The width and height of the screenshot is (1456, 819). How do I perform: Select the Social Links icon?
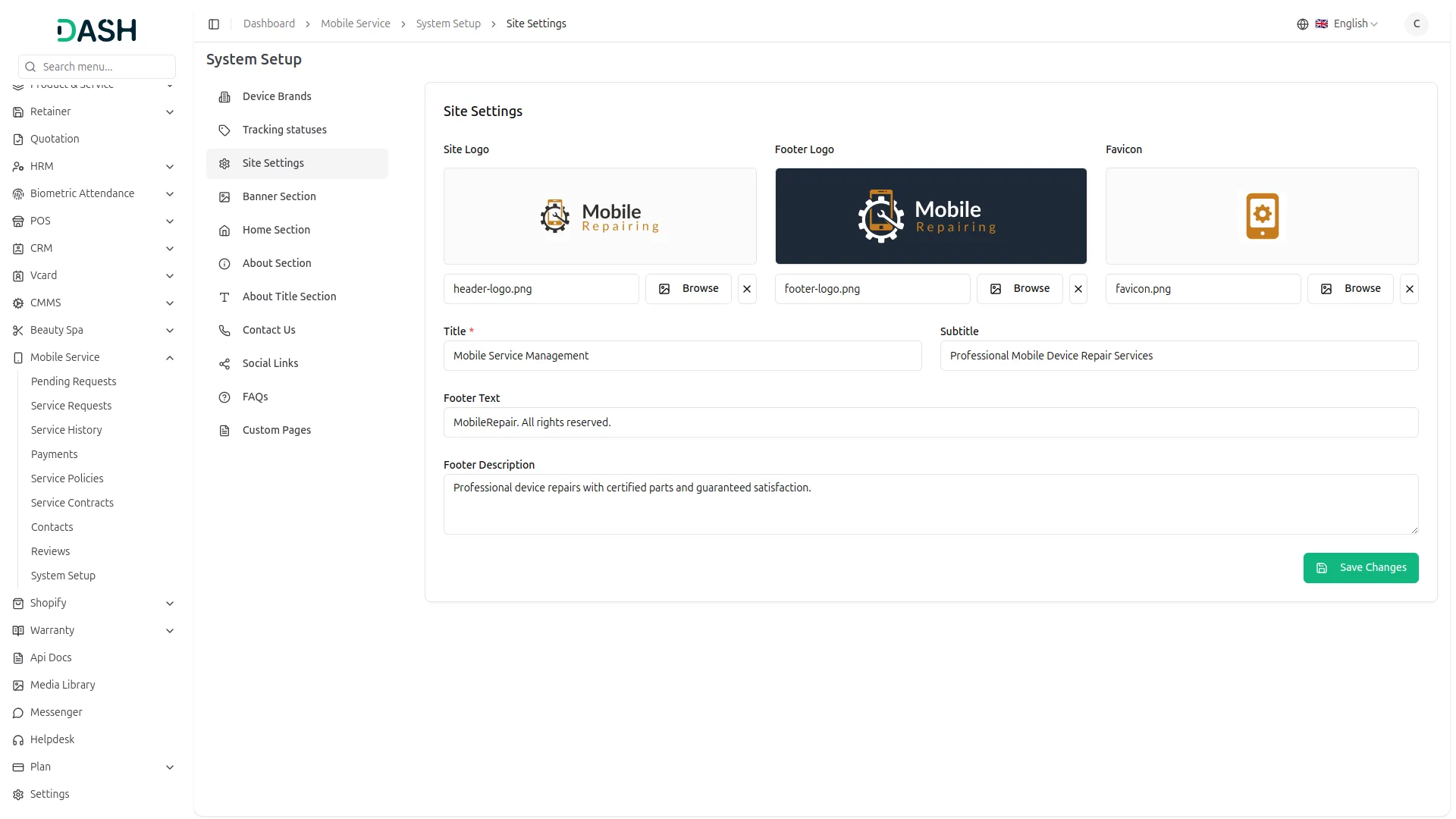pyautogui.click(x=224, y=363)
